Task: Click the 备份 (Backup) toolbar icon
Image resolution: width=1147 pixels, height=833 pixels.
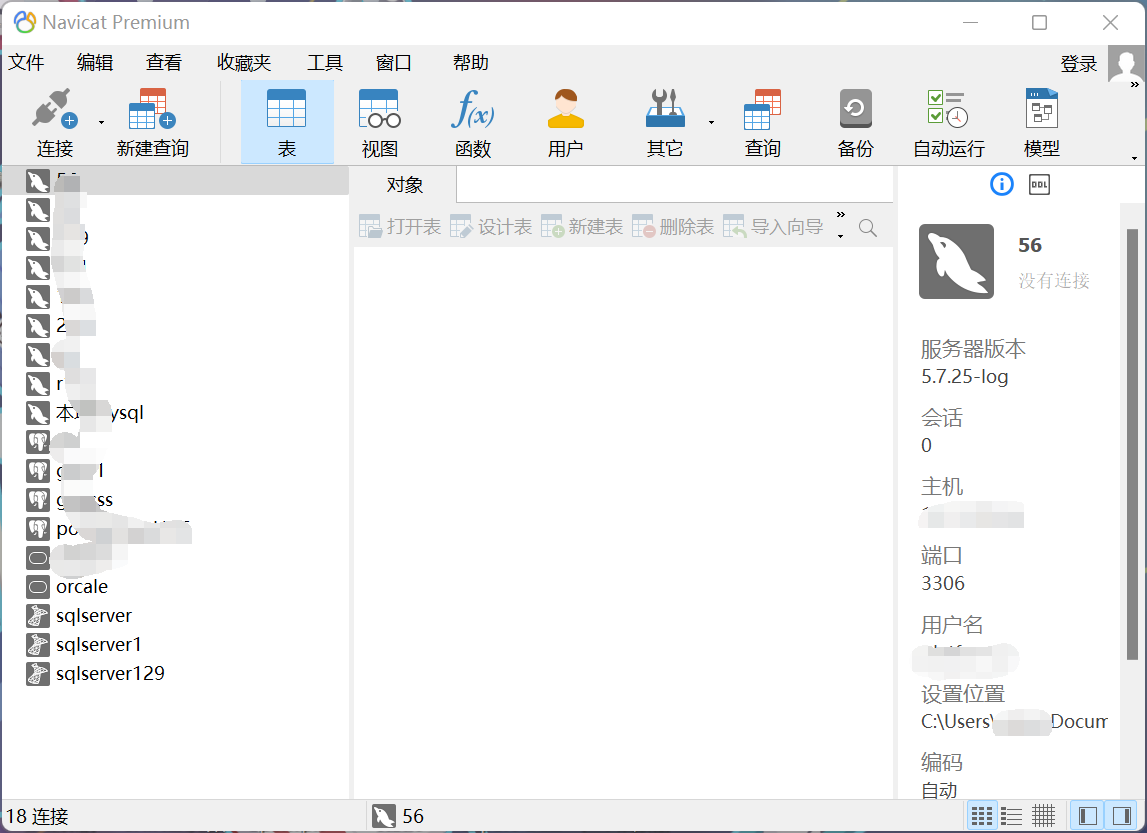Action: 855,109
